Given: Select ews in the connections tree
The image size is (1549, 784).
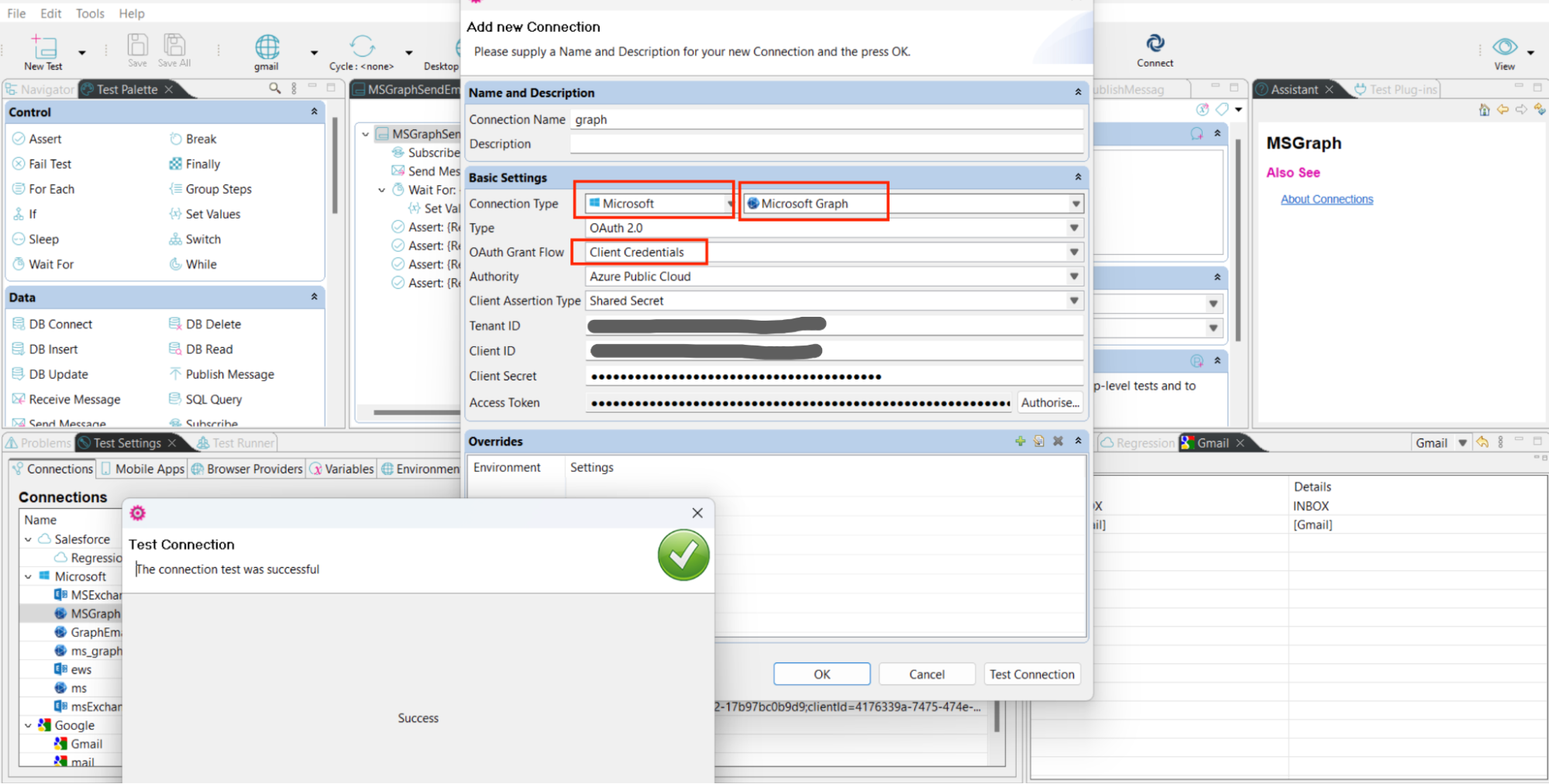Looking at the screenshot, I should point(73,669).
